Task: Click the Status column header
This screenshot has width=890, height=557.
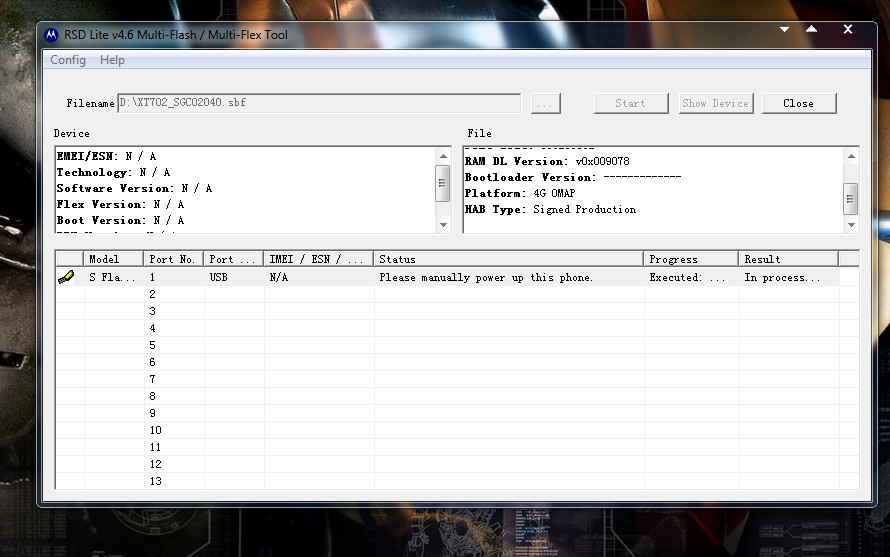Action: click(509, 259)
